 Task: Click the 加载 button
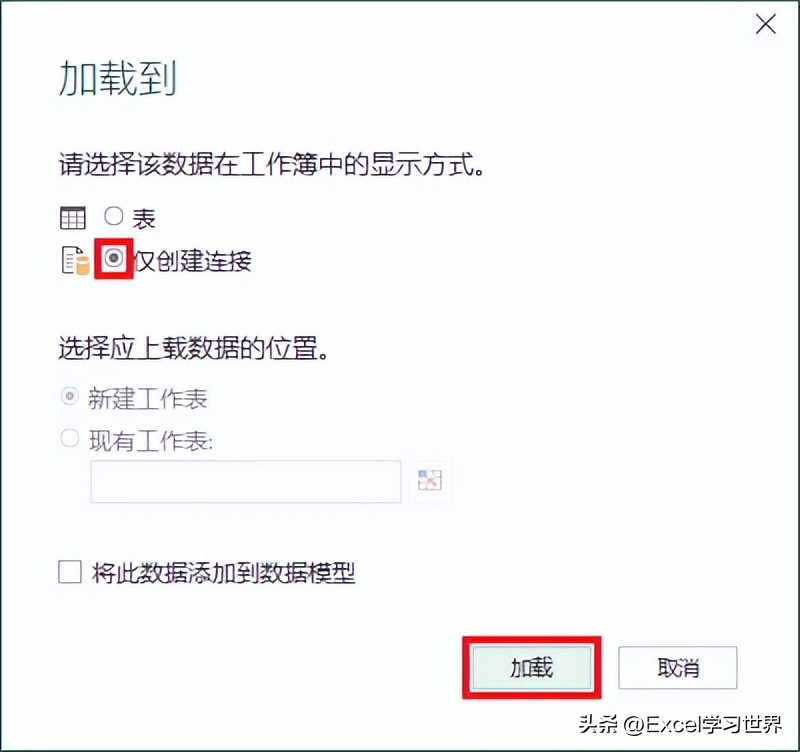pos(532,667)
